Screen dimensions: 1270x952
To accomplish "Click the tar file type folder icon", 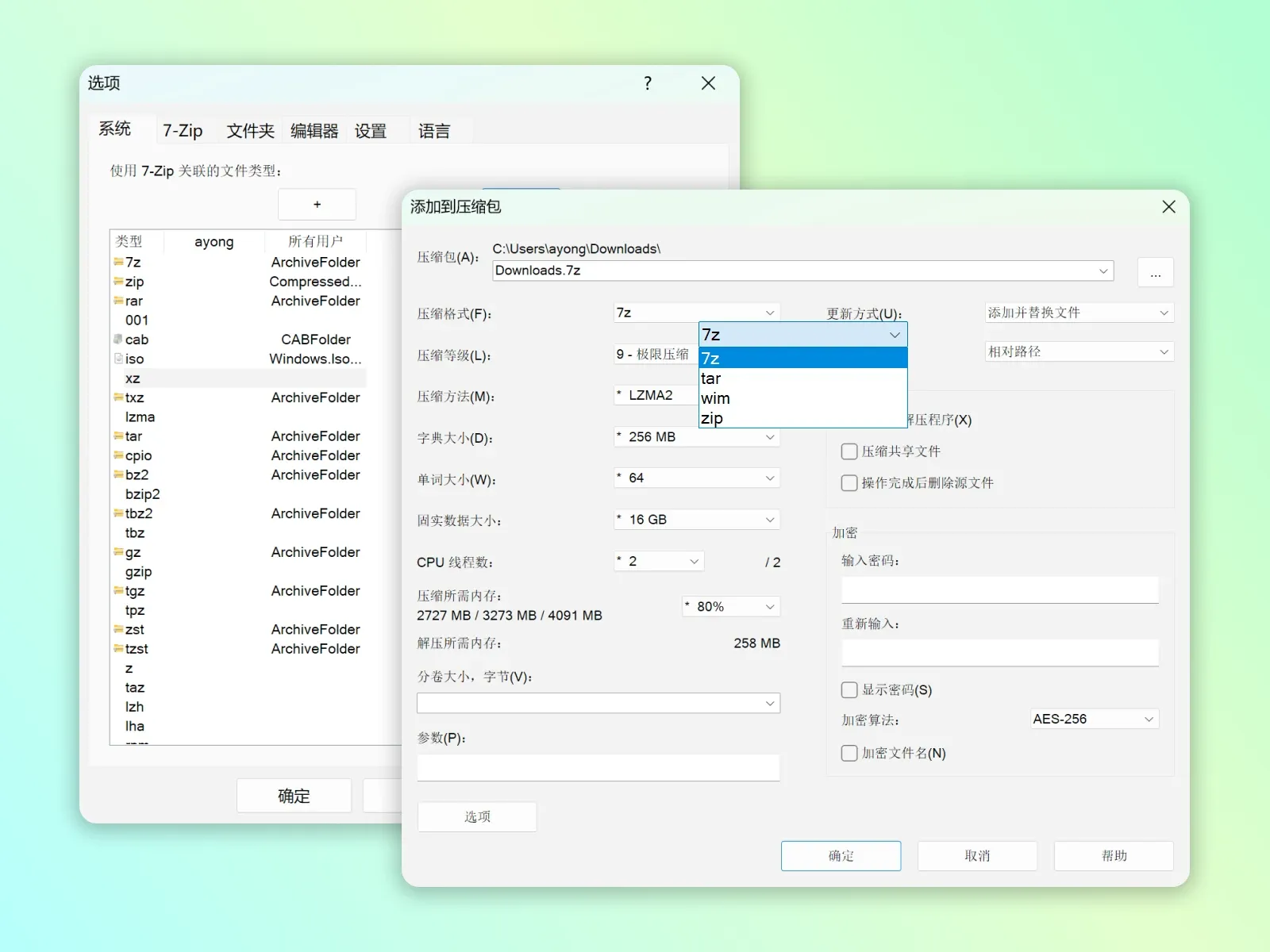I will pos(118,436).
